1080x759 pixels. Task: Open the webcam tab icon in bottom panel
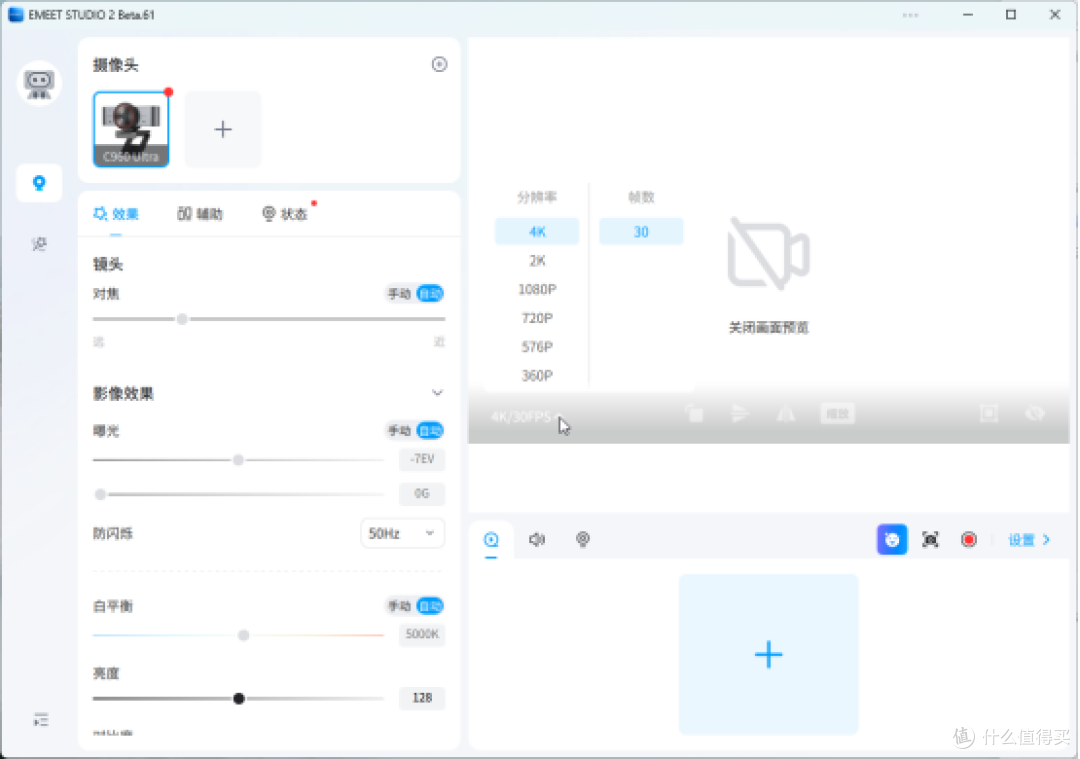[x=583, y=539]
